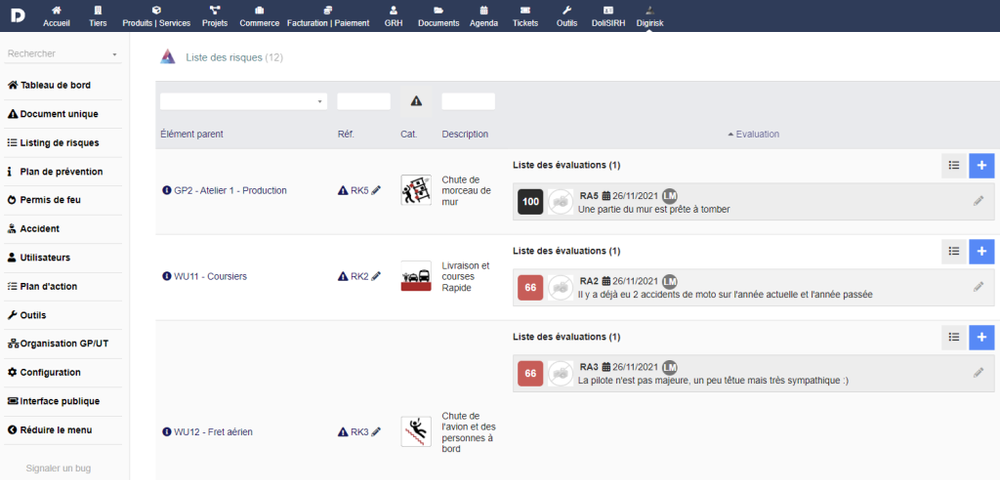Edit evaluation RA5 with pencil
Image resolution: width=1000 pixels, height=480 pixels.
pyautogui.click(x=978, y=201)
